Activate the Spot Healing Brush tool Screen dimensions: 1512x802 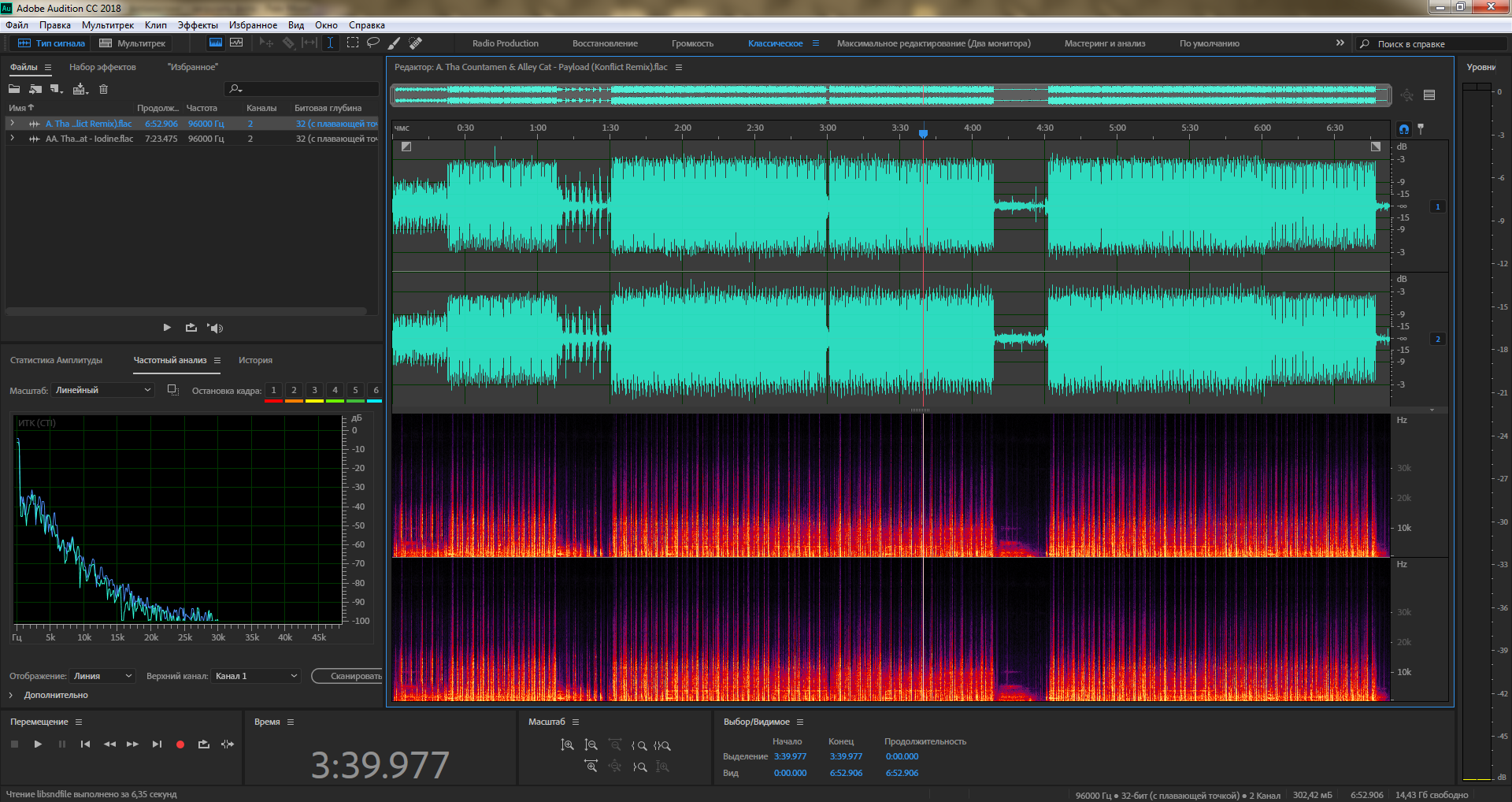coord(416,43)
